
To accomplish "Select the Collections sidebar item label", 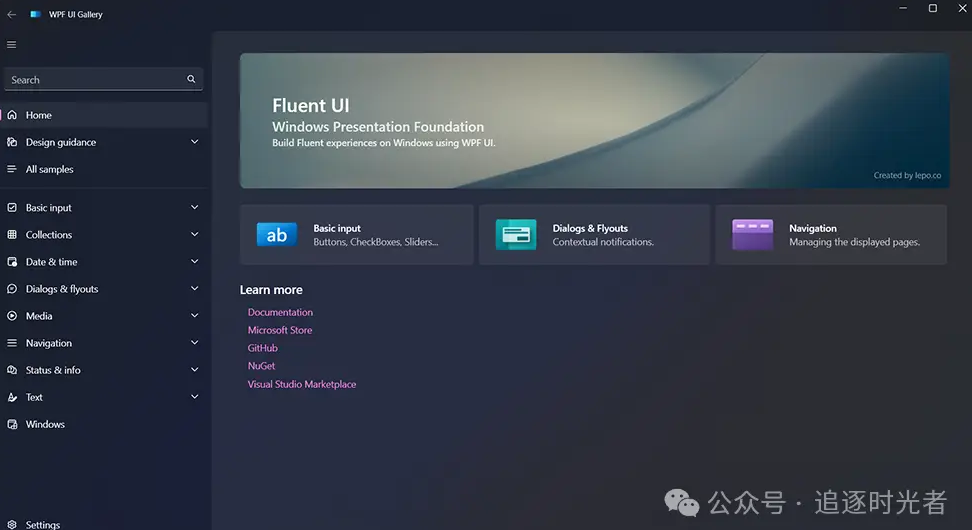I will click(x=49, y=235).
